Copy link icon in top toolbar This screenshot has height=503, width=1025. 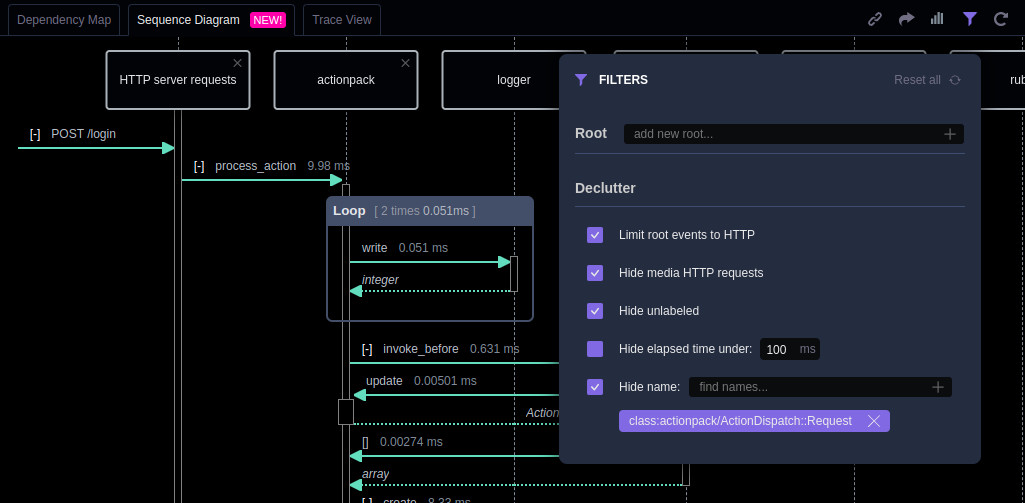point(875,19)
